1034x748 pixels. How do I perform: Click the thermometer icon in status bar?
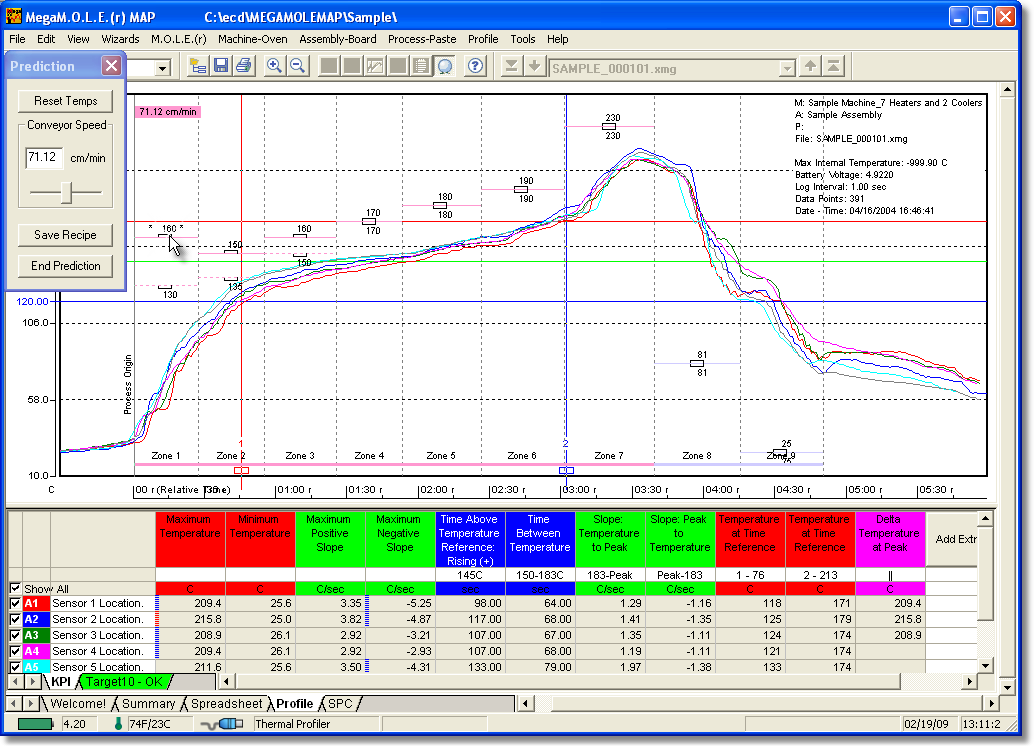[119, 724]
